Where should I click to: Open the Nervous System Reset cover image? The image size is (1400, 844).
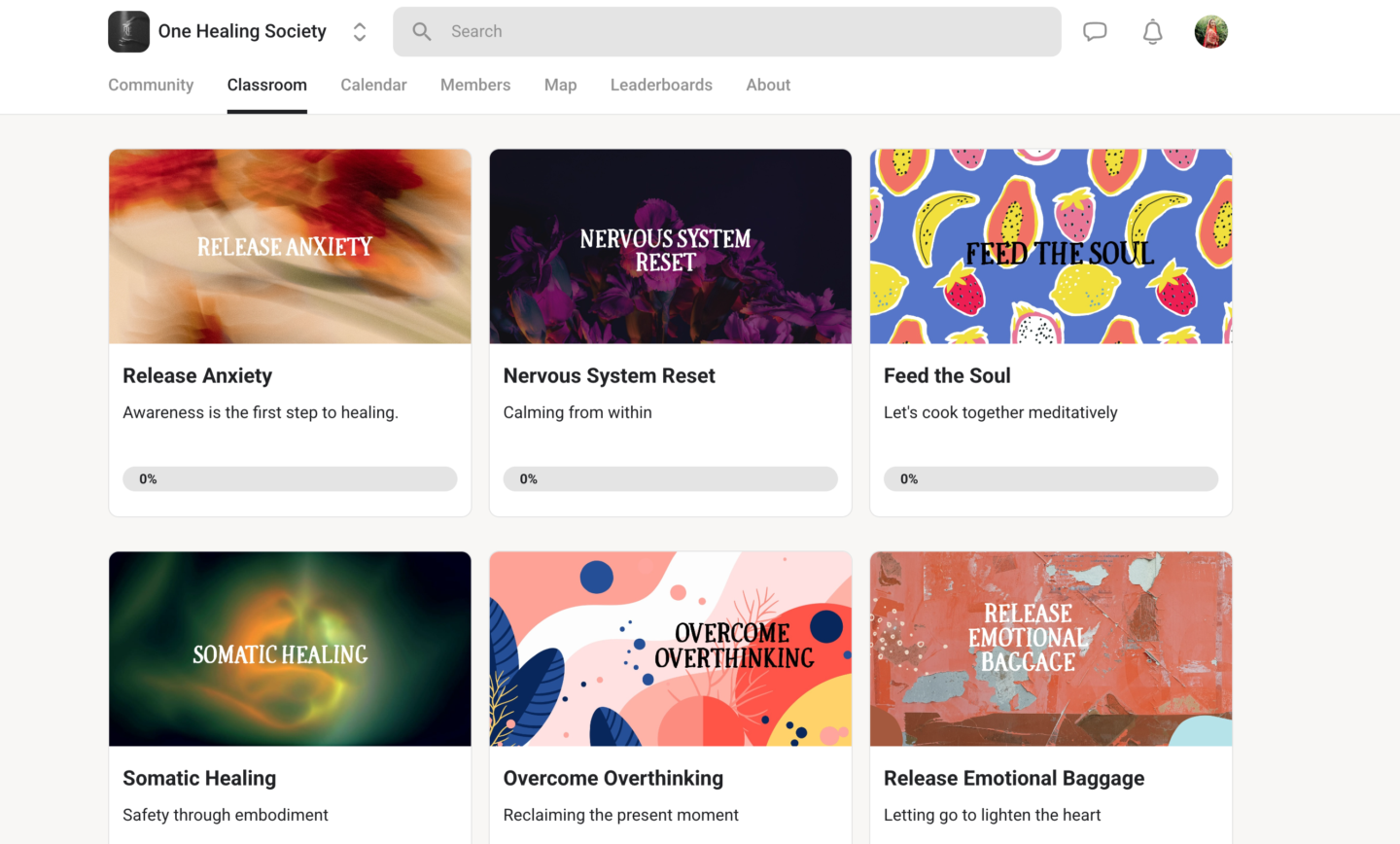tap(671, 246)
